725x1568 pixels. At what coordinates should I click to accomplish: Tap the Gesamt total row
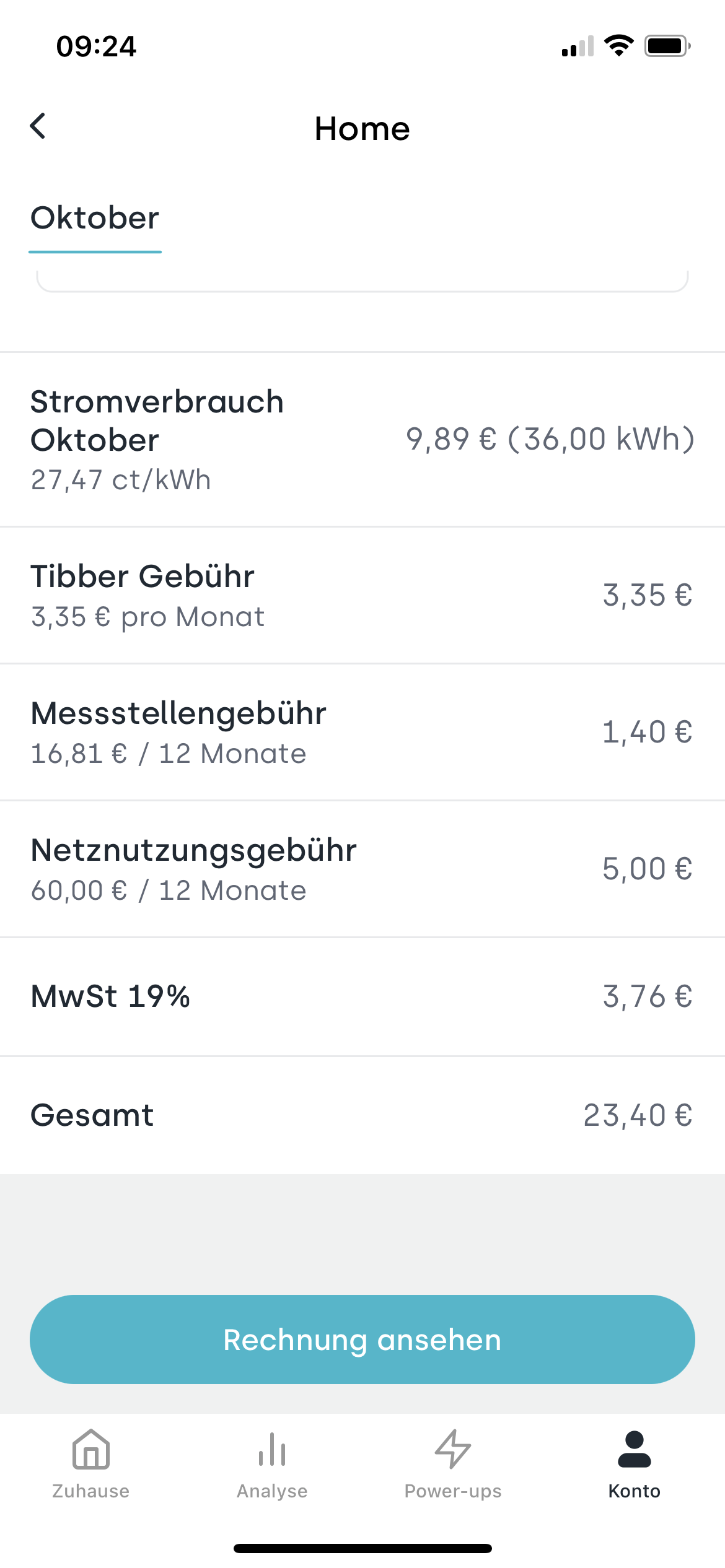pyautogui.click(x=362, y=1115)
